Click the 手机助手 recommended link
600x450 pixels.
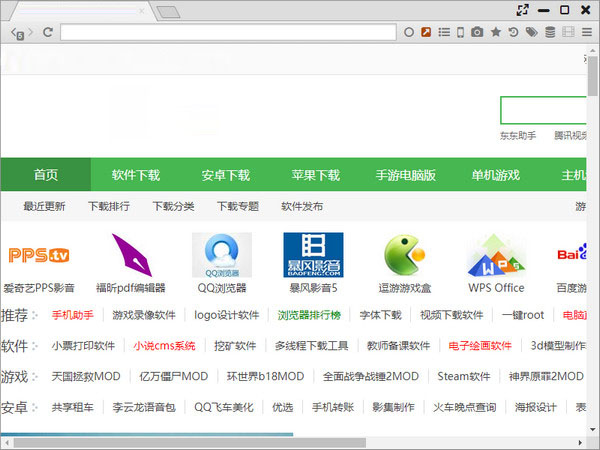(72, 315)
